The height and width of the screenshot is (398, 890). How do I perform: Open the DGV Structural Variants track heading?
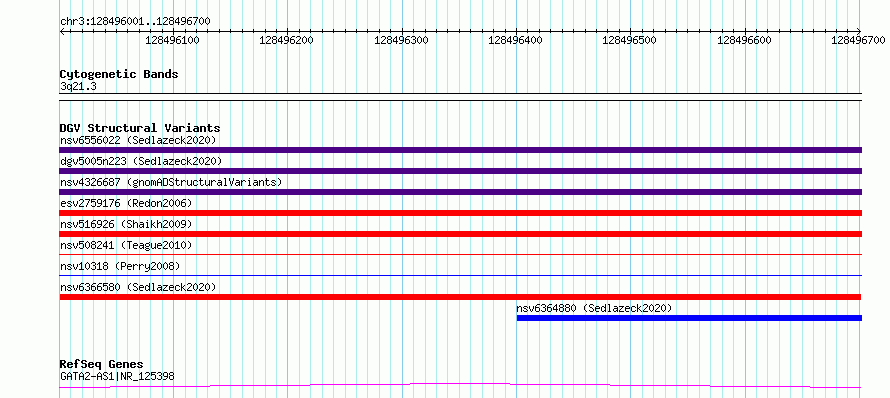[140, 128]
